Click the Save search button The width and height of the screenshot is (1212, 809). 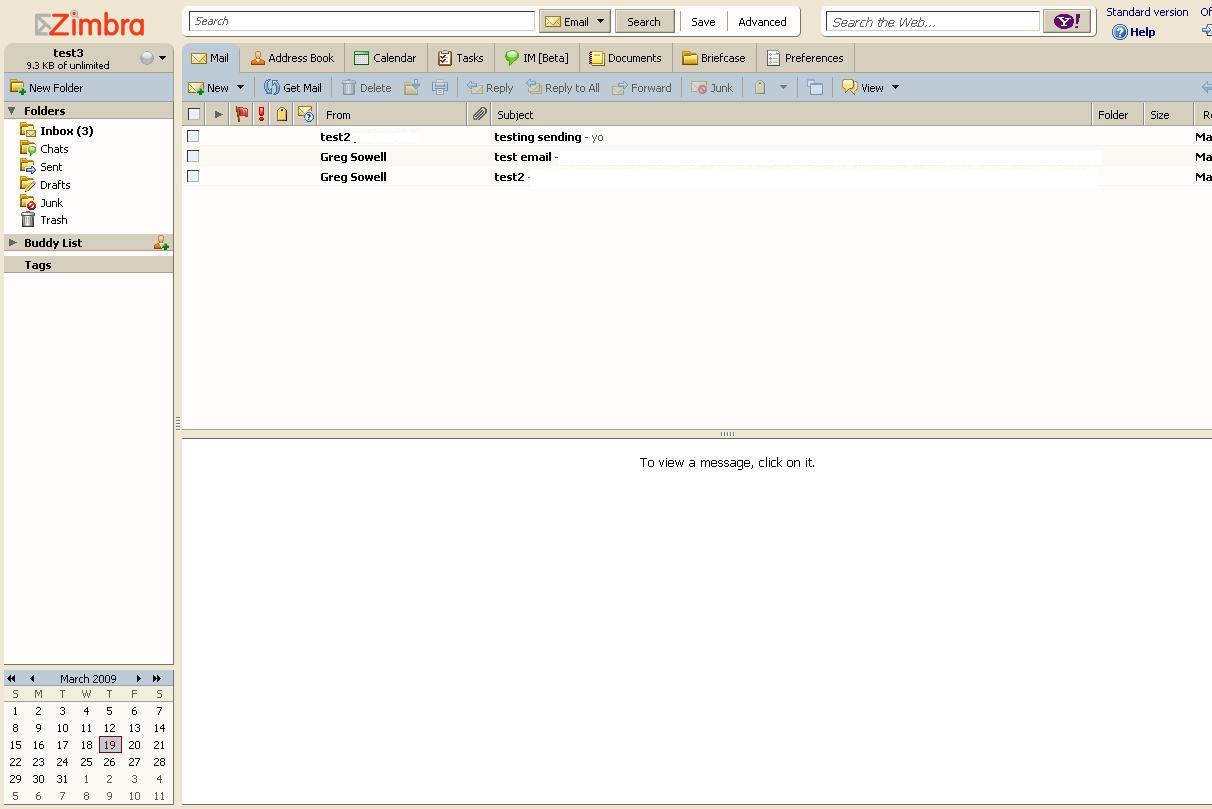[x=703, y=21]
